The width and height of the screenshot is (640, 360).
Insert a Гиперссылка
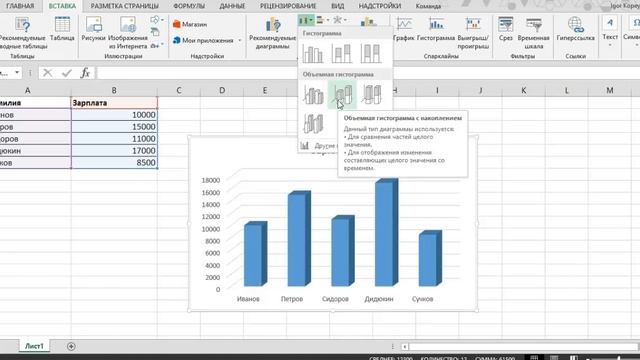click(576, 29)
